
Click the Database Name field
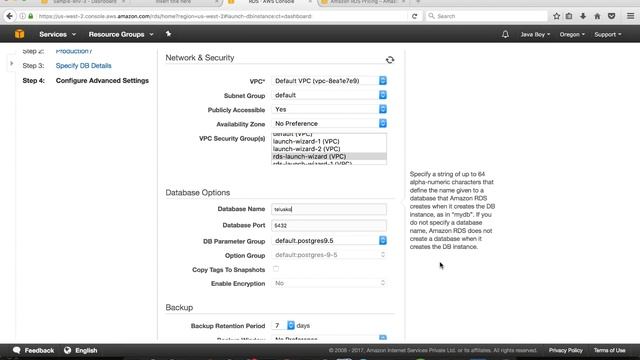point(329,209)
